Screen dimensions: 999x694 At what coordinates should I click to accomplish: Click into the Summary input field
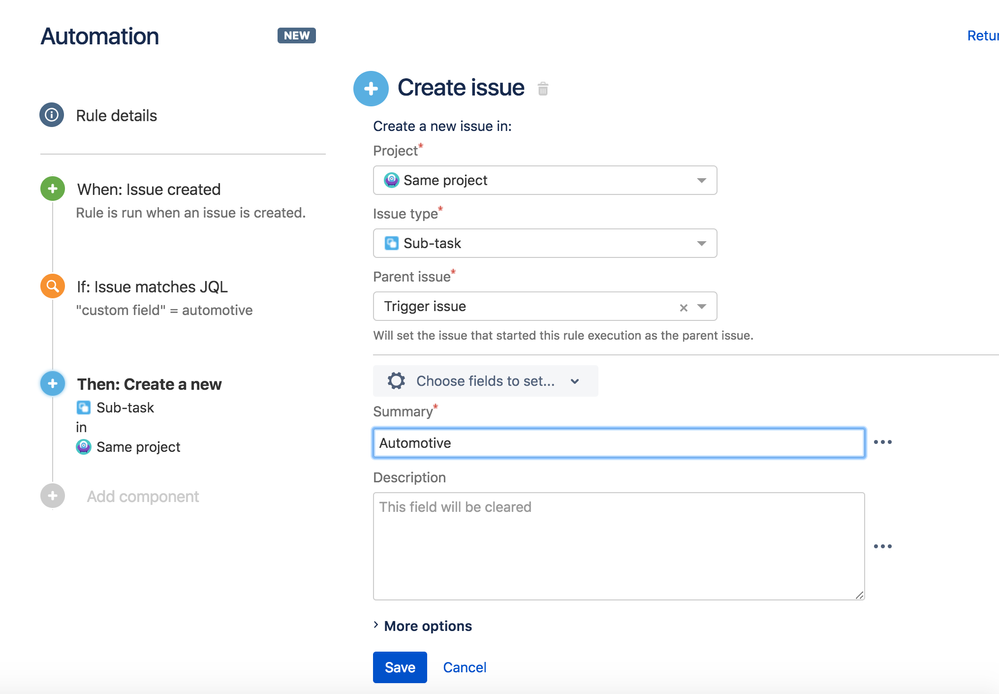pyautogui.click(x=619, y=443)
